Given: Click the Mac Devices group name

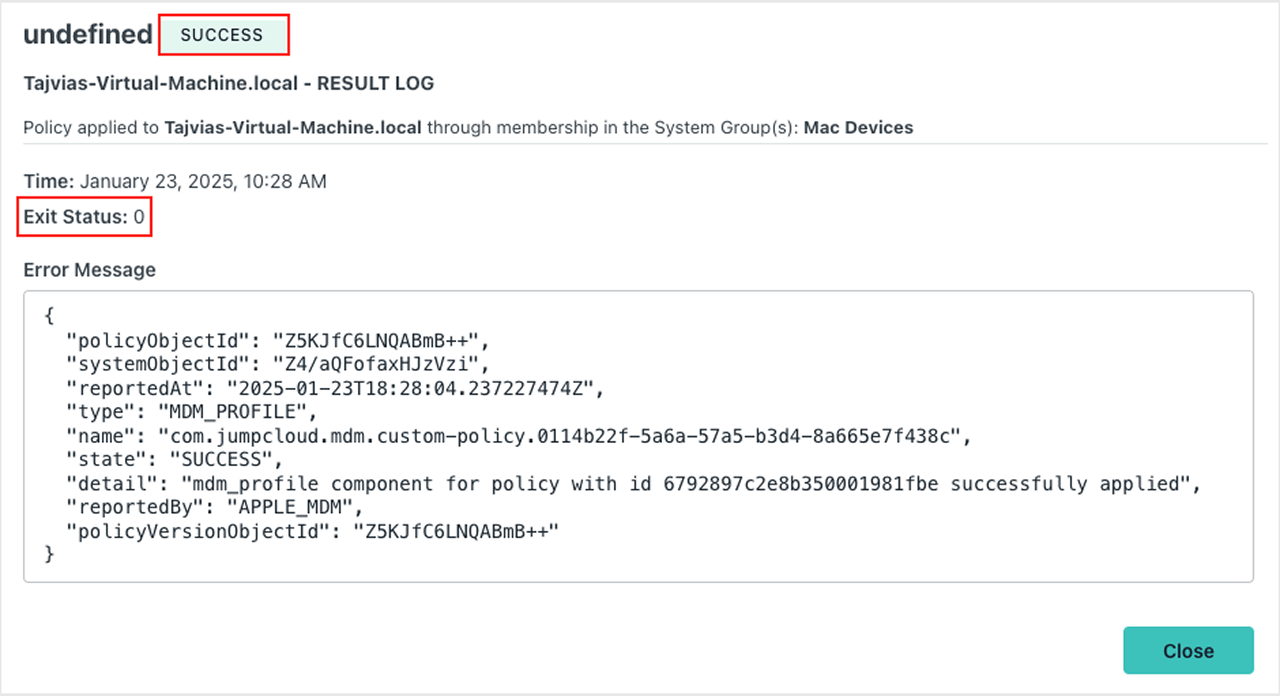Looking at the screenshot, I should (858, 128).
